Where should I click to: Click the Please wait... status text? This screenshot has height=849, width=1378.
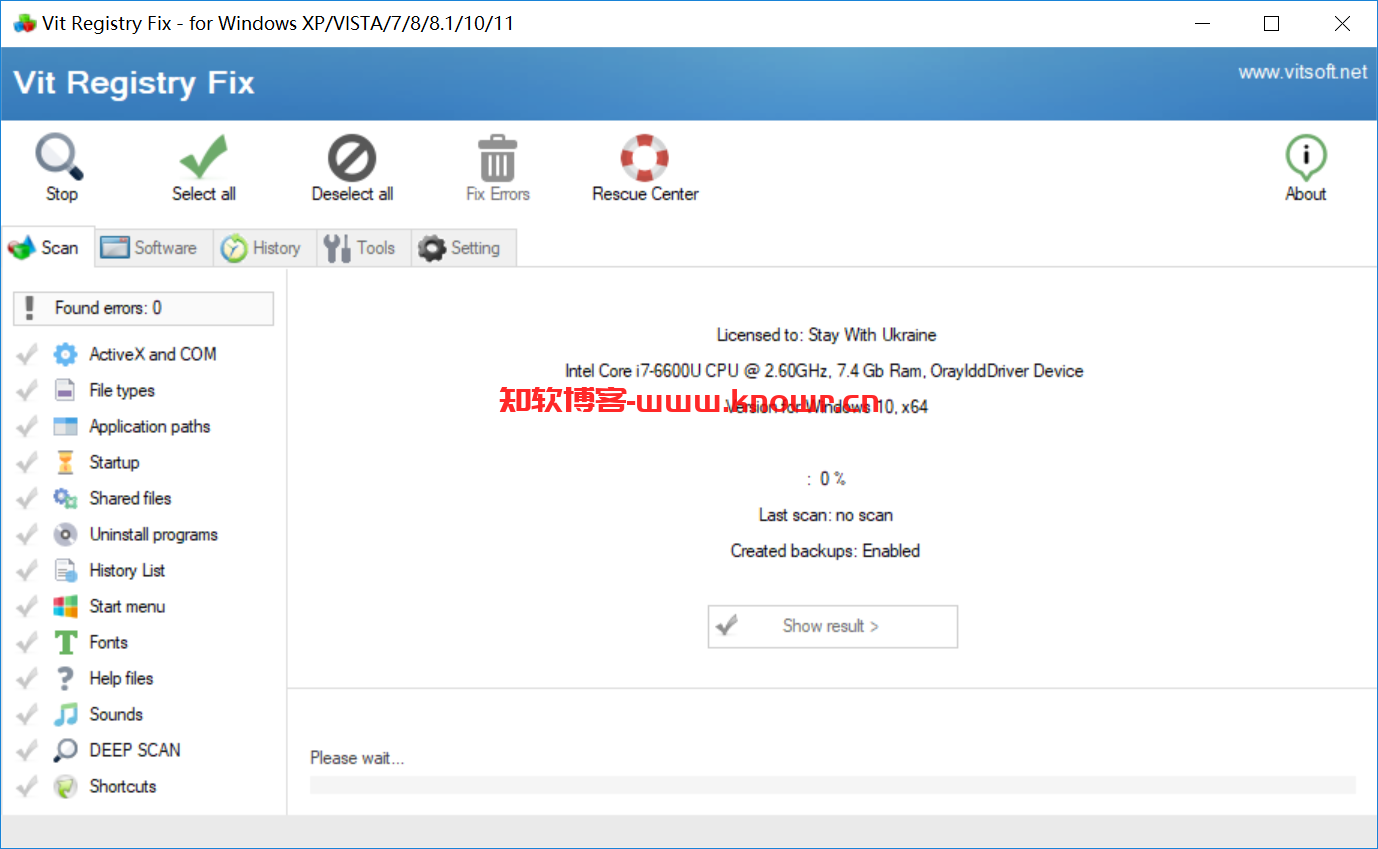[357, 758]
